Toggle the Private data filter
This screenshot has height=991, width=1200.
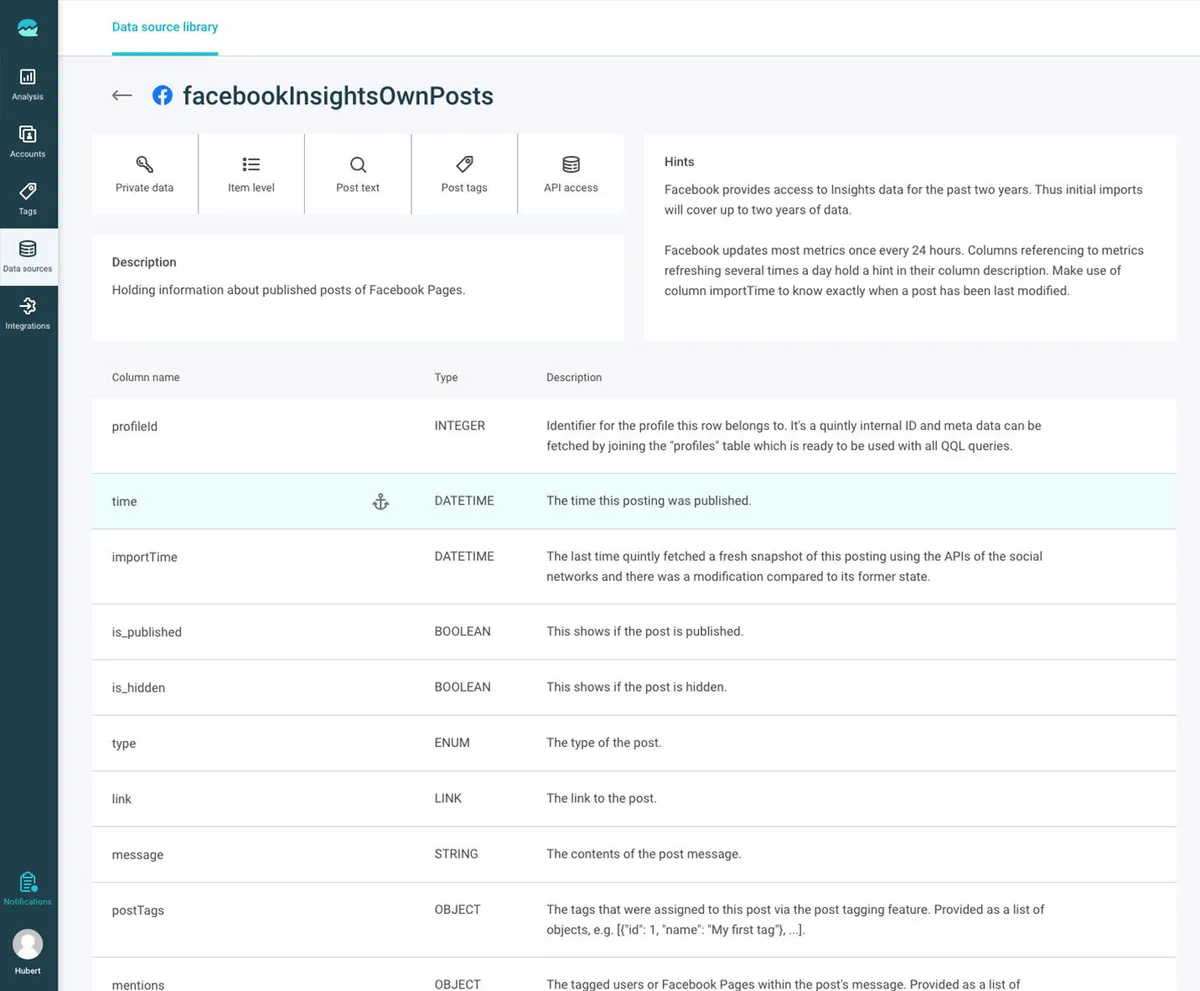pos(145,173)
